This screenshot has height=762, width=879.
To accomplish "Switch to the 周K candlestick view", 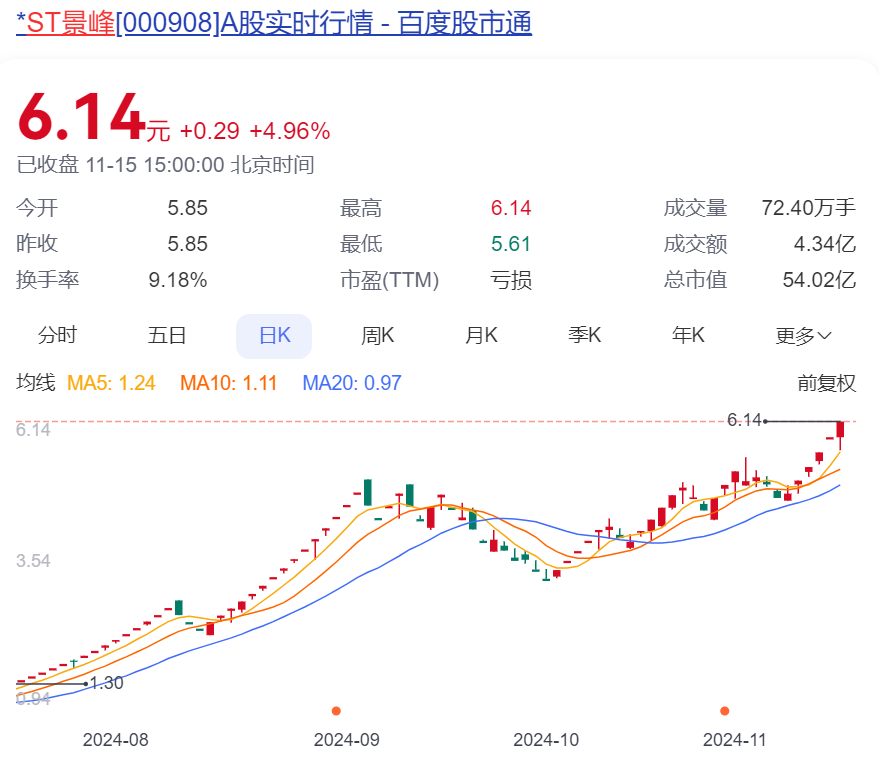I will (378, 336).
